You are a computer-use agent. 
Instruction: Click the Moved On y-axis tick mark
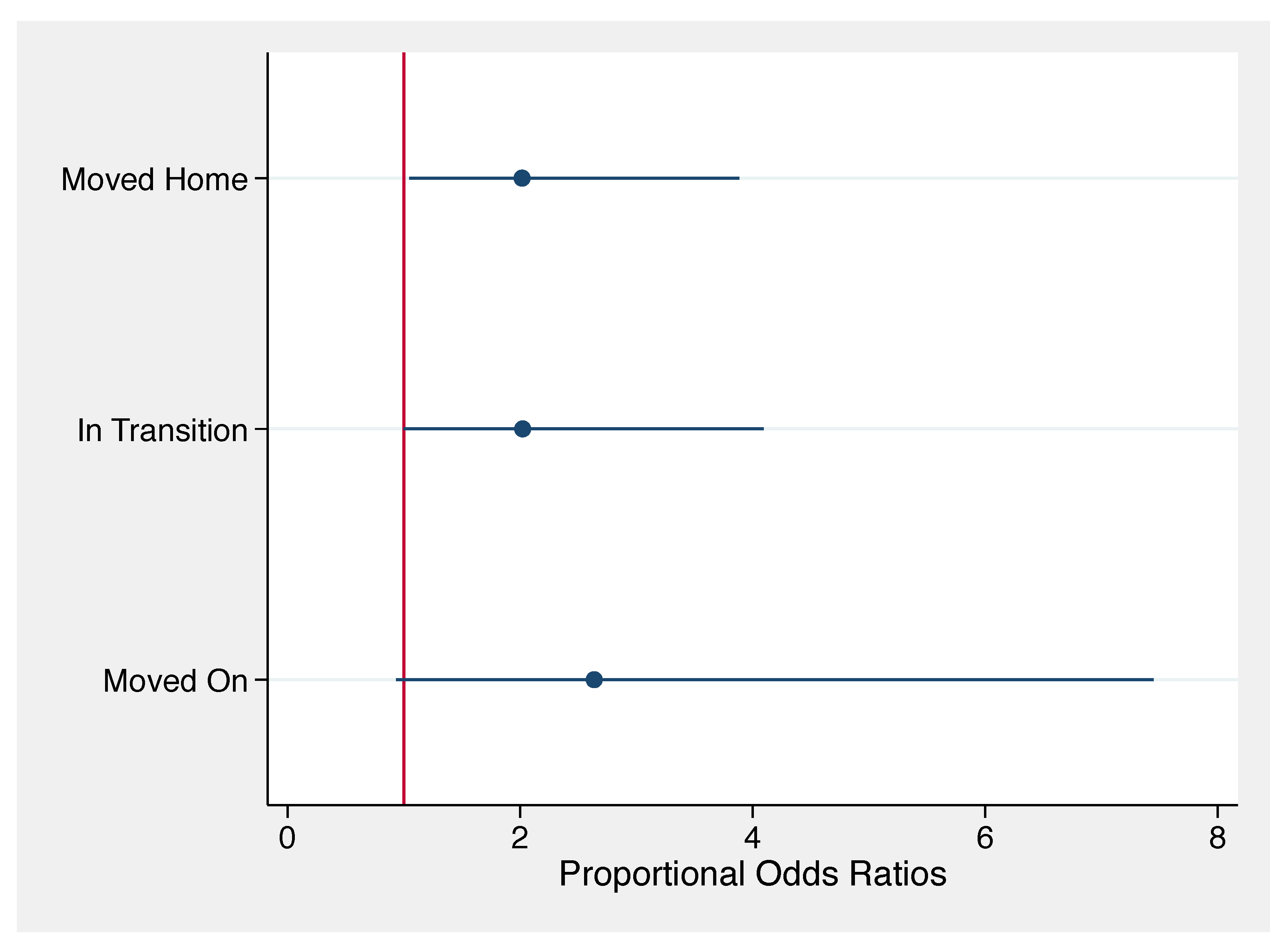[x=261, y=680]
